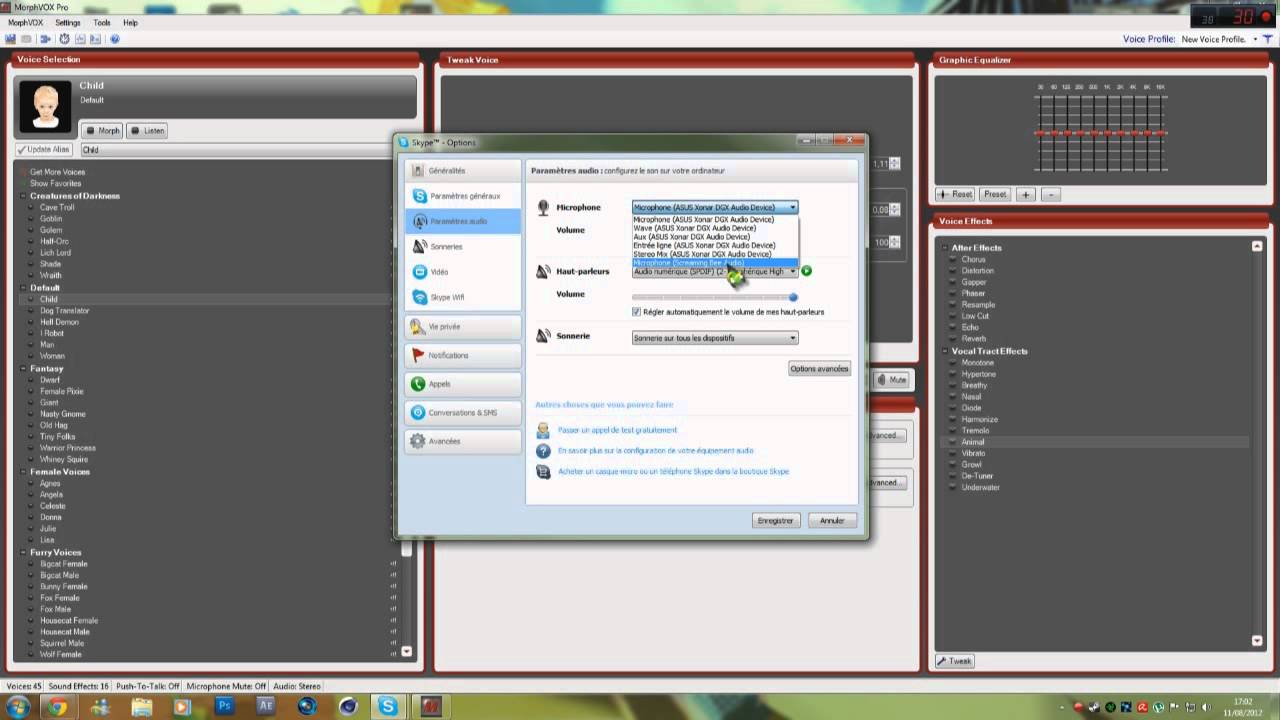
Task: Add equalizer preset with plus button
Action: tap(1027, 194)
